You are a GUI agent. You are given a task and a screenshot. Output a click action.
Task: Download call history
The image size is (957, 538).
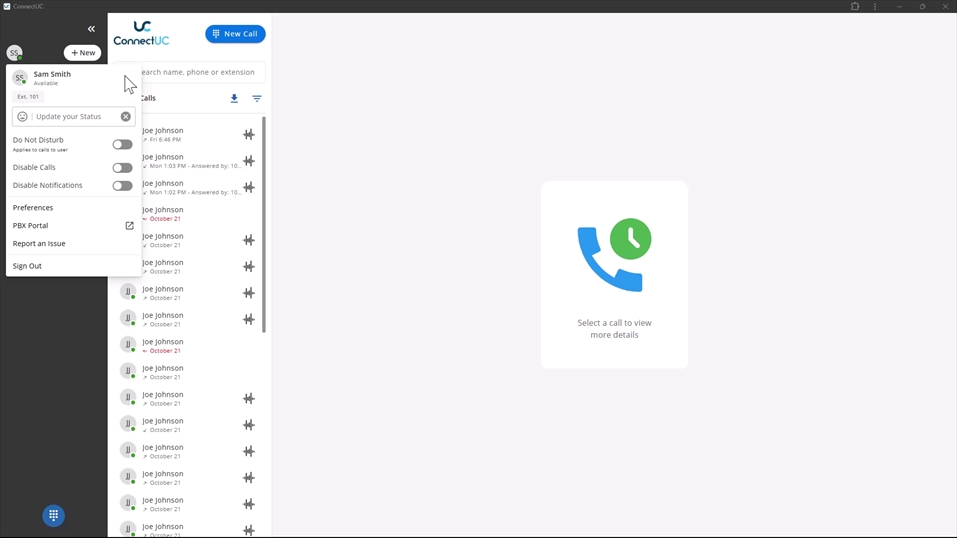click(234, 99)
